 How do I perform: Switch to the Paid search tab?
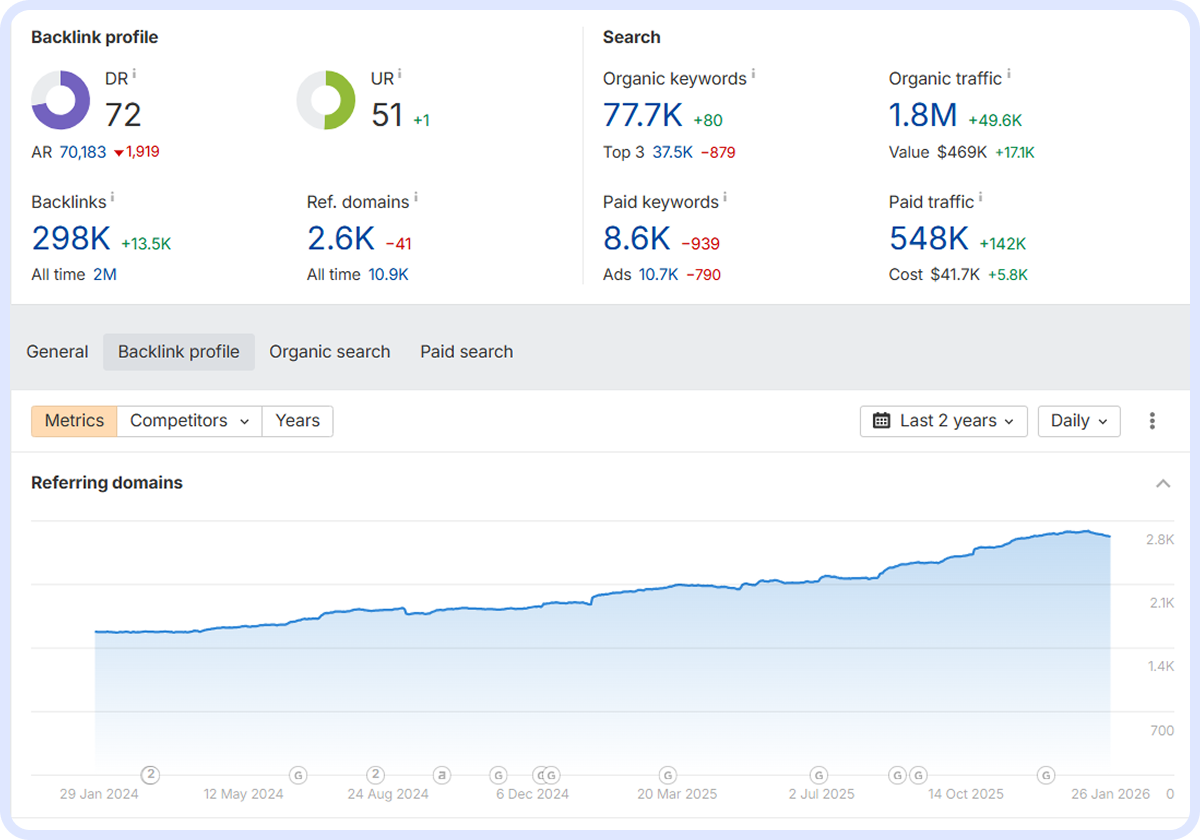point(466,352)
